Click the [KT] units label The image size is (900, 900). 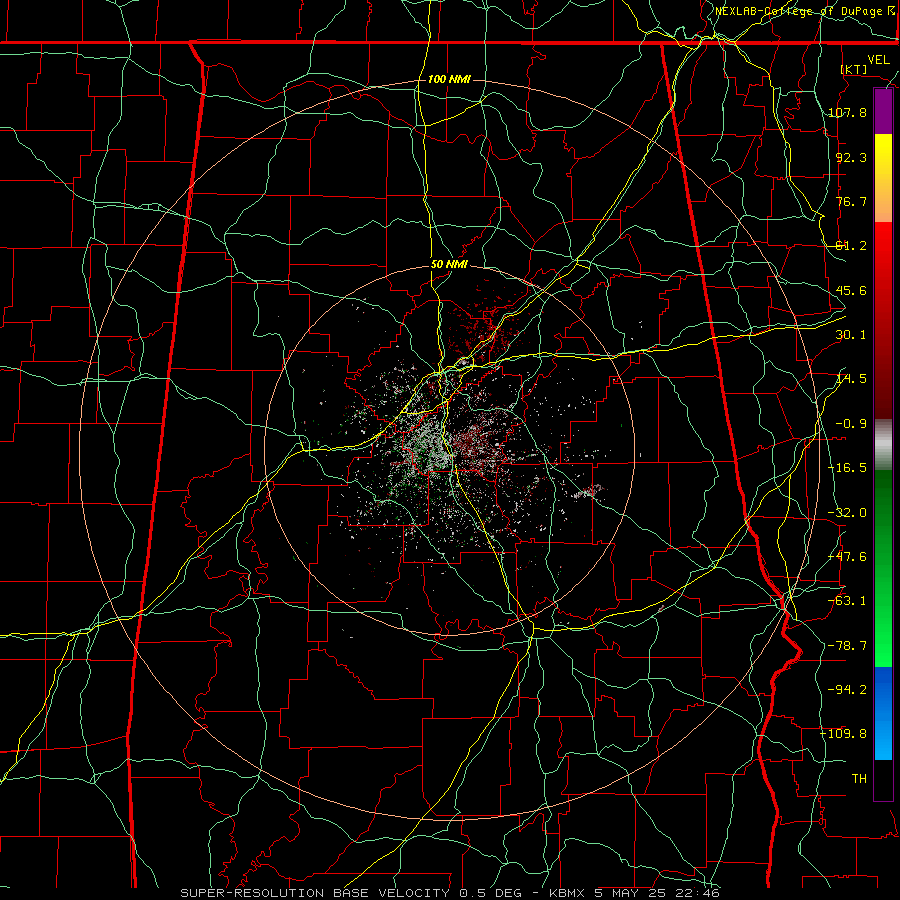(854, 69)
